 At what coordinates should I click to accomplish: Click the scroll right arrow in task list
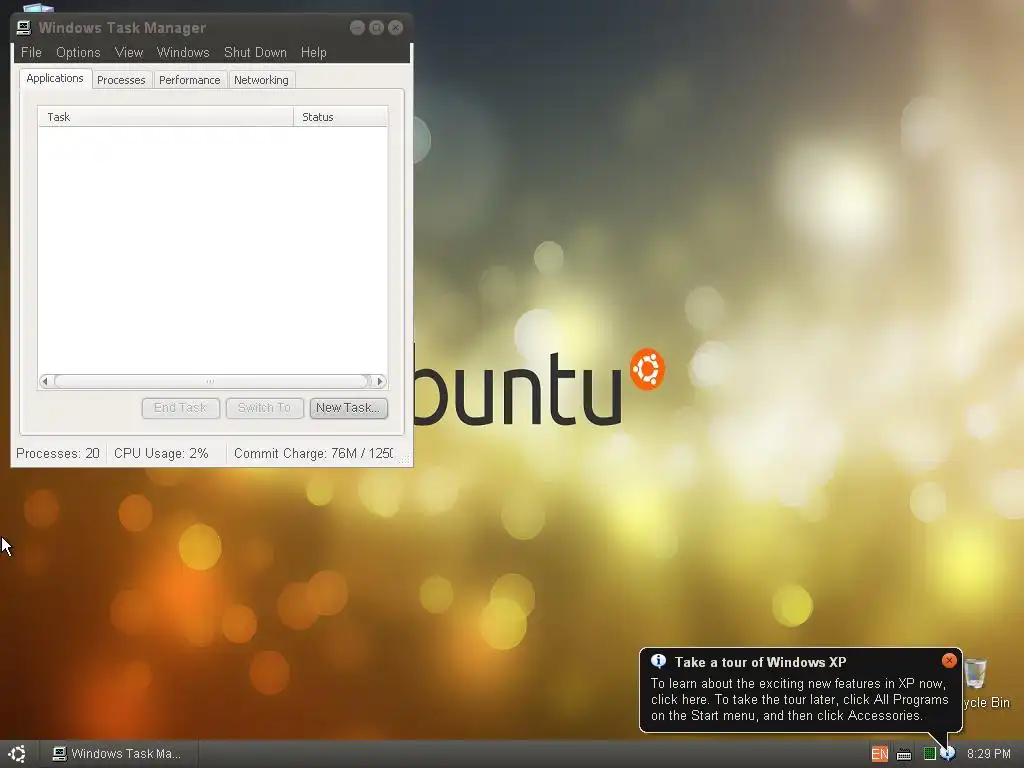(x=379, y=381)
